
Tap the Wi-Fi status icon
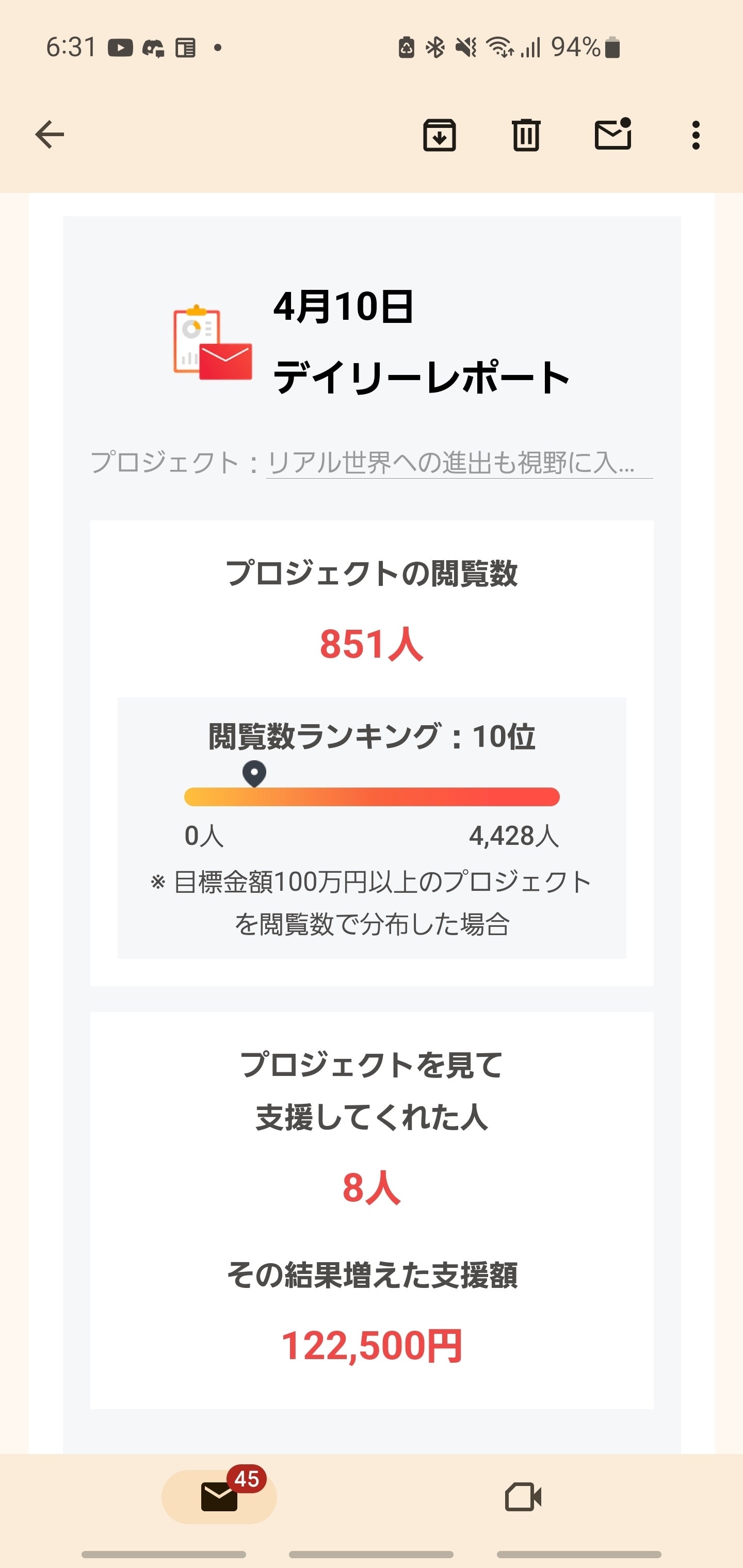pos(499,47)
